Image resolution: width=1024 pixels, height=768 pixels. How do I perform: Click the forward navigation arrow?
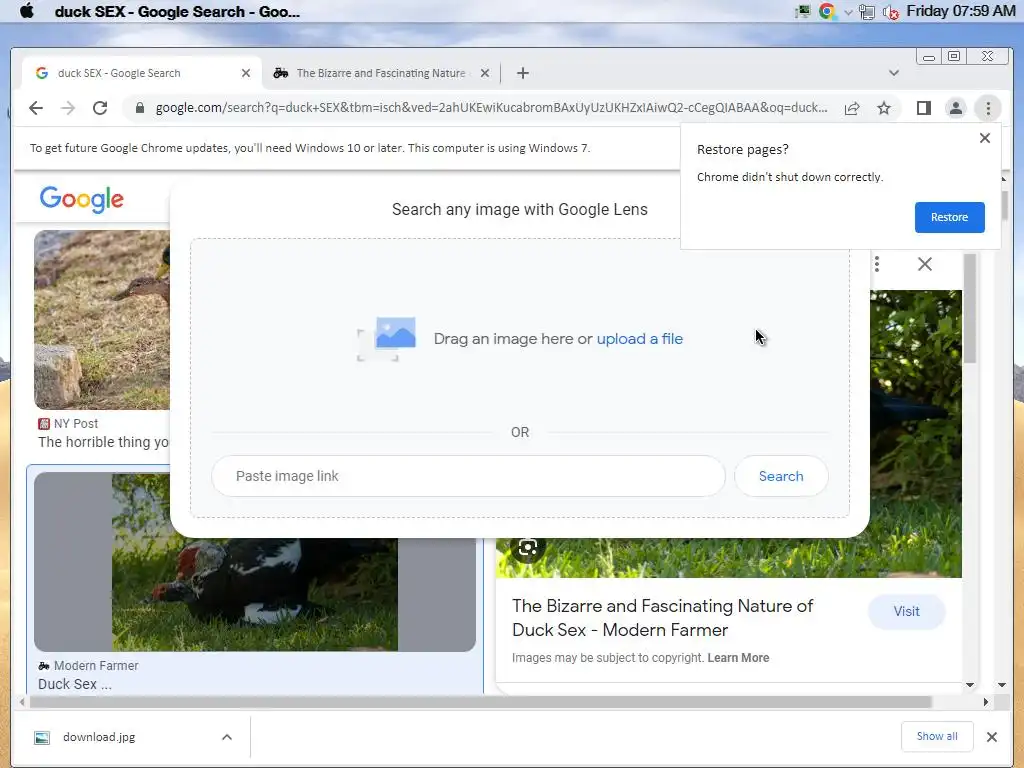(68, 108)
